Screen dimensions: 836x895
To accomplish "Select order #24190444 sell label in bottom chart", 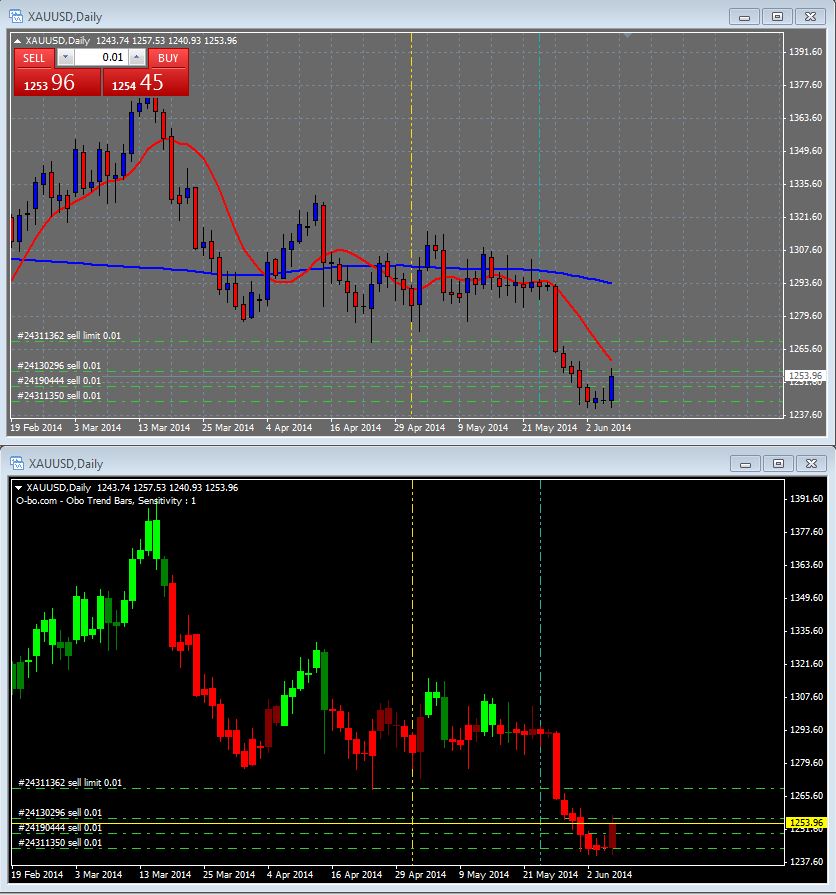I will click(x=60, y=827).
